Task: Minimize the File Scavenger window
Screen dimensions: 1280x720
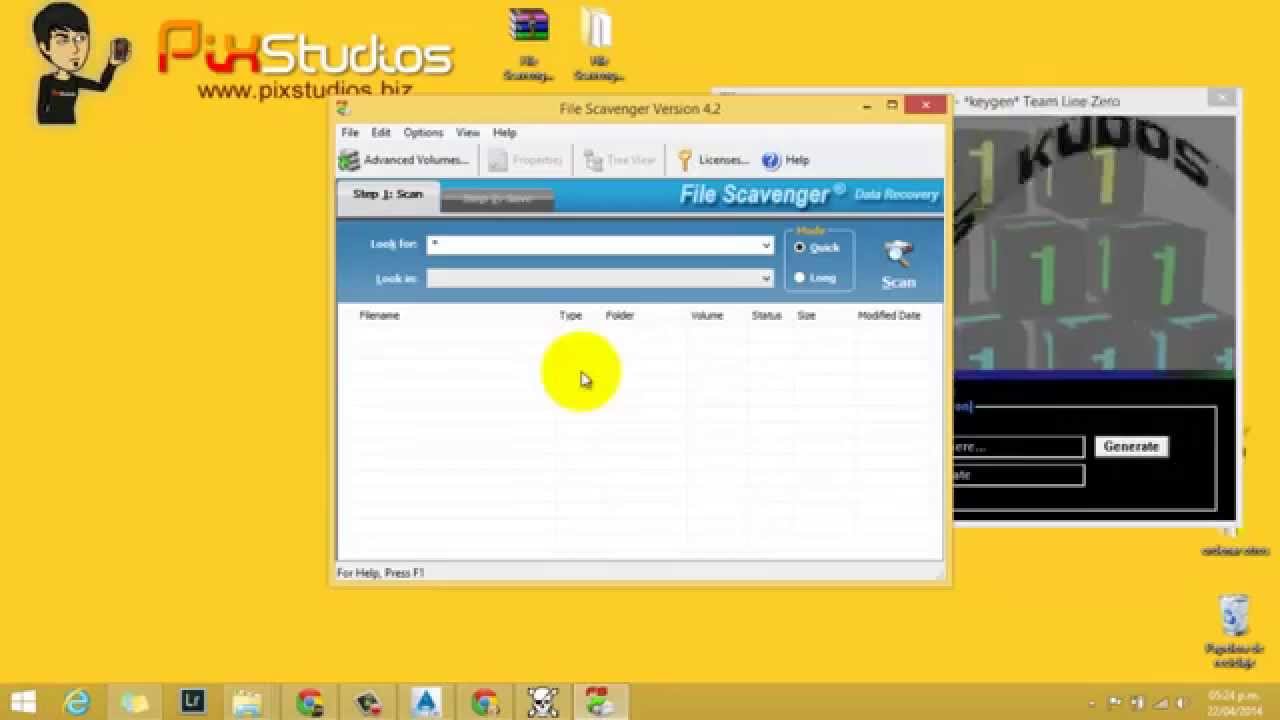Action: point(867,105)
